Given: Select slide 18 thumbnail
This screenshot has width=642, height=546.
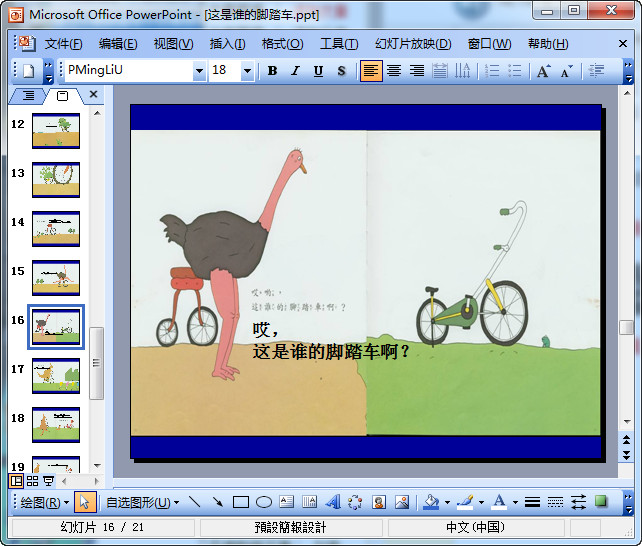Looking at the screenshot, I should tap(56, 425).
